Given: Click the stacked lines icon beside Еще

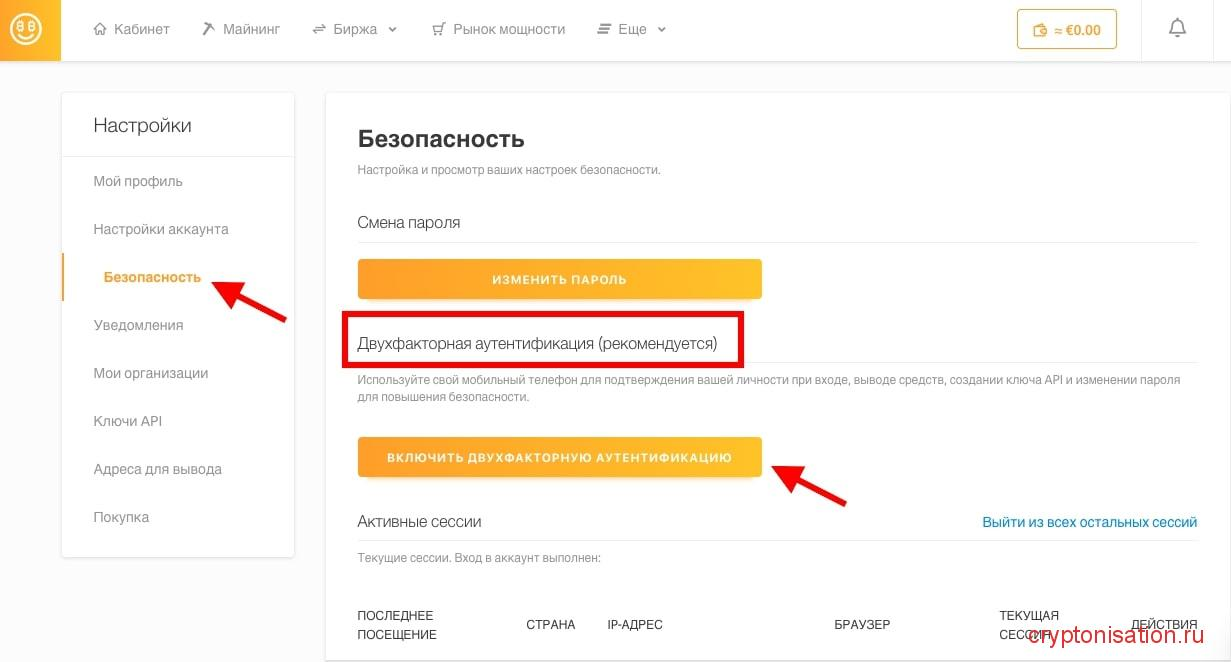Looking at the screenshot, I should 603,29.
